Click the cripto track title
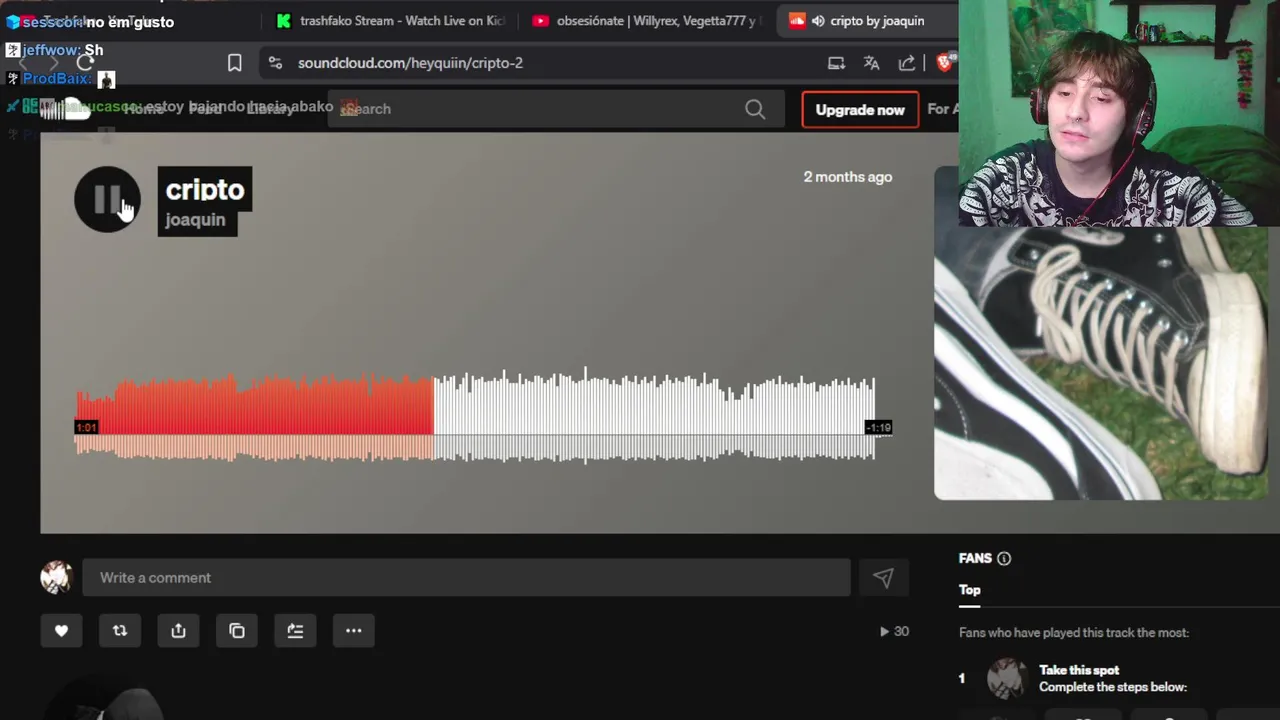This screenshot has width=1280, height=720. [205, 189]
